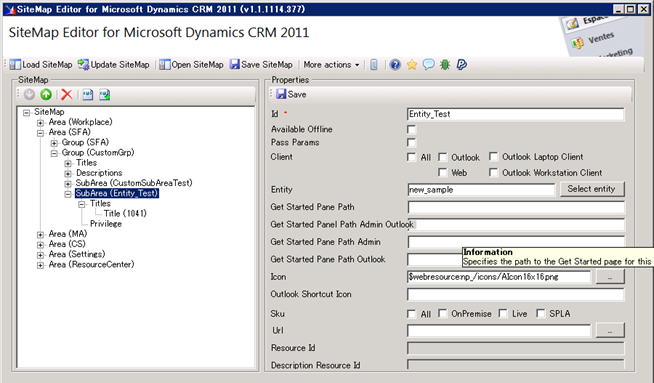Check the Outlook Laptop Client checkbox
The image size is (654, 383).
pyautogui.click(x=493, y=157)
